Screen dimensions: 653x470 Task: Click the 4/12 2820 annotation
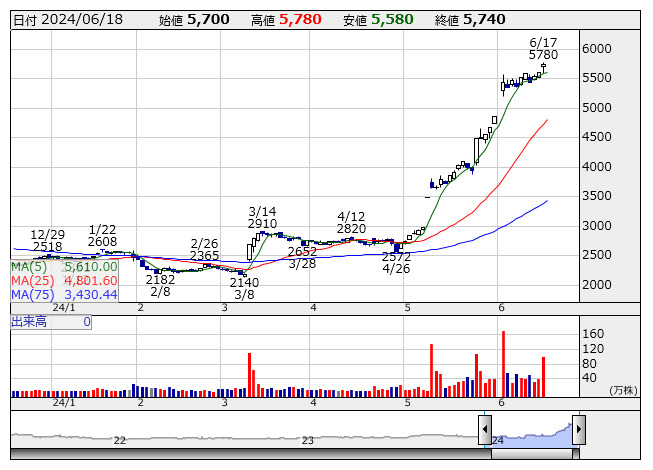351,223
